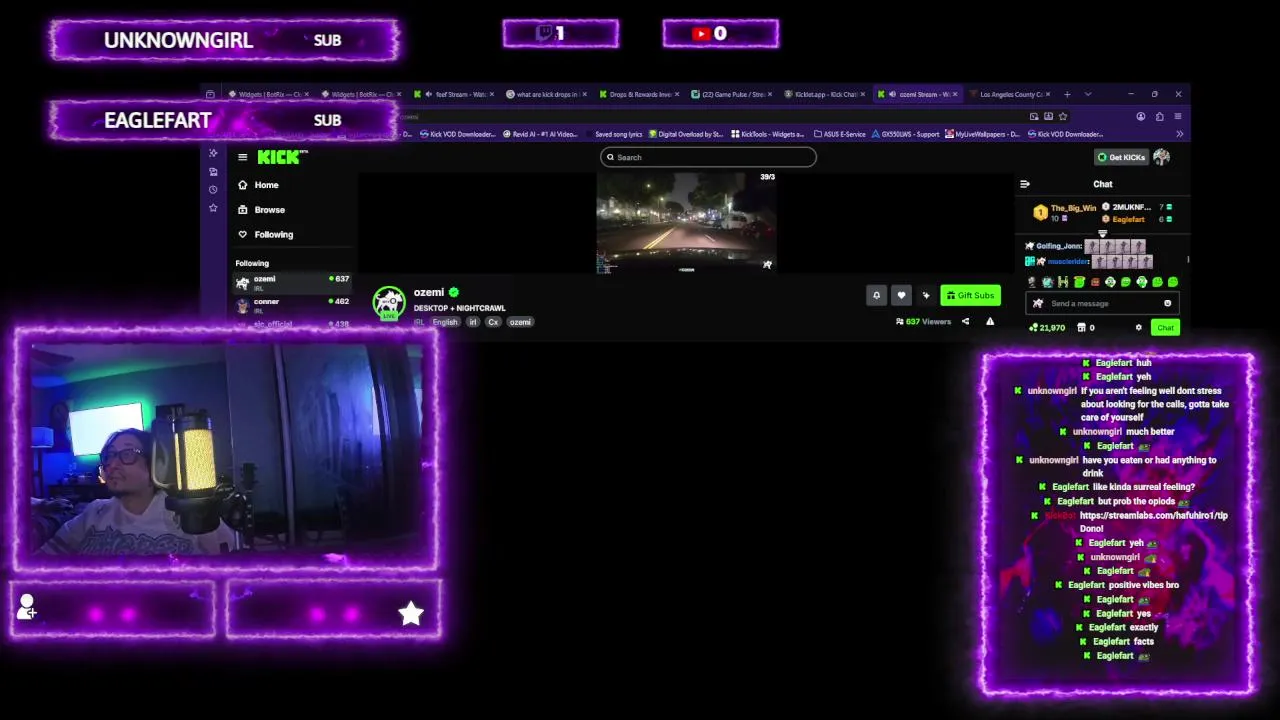Click the browser sidebar history clock icon
The height and width of the screenshot is (720, 1280).
[213, 189]
